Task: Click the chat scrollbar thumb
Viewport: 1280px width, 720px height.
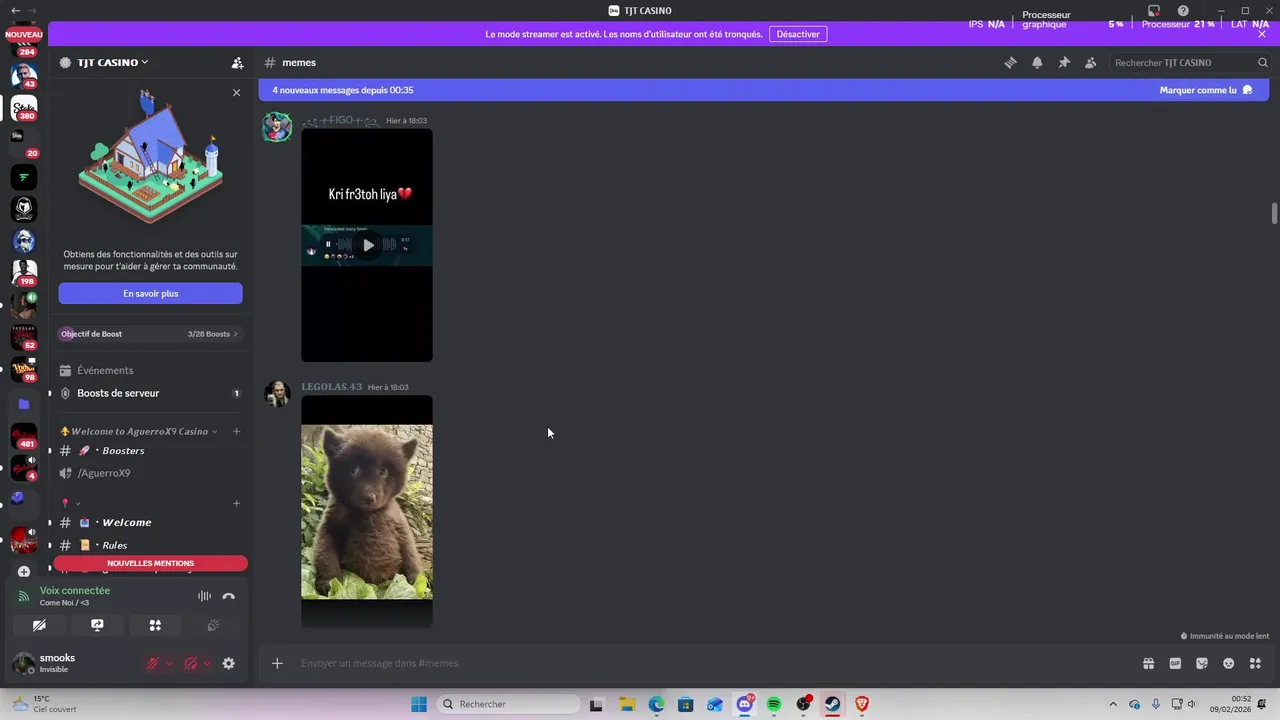Action: tap(1274, 214)
